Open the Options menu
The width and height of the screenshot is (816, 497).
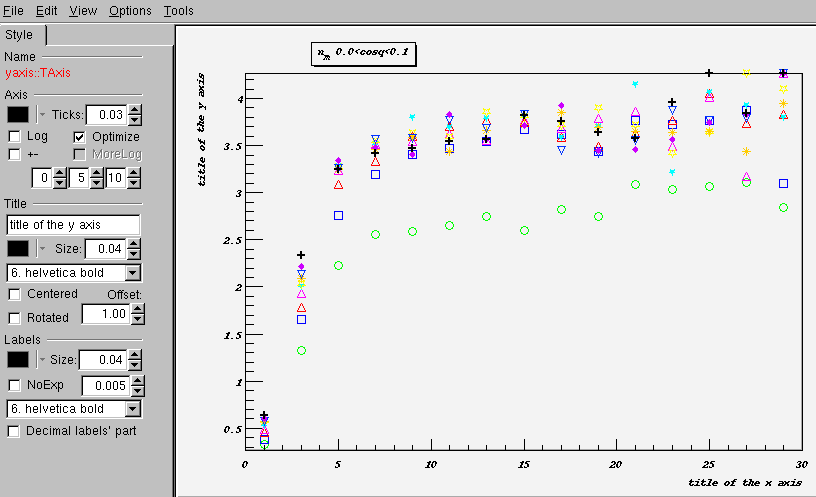point(130,11)
